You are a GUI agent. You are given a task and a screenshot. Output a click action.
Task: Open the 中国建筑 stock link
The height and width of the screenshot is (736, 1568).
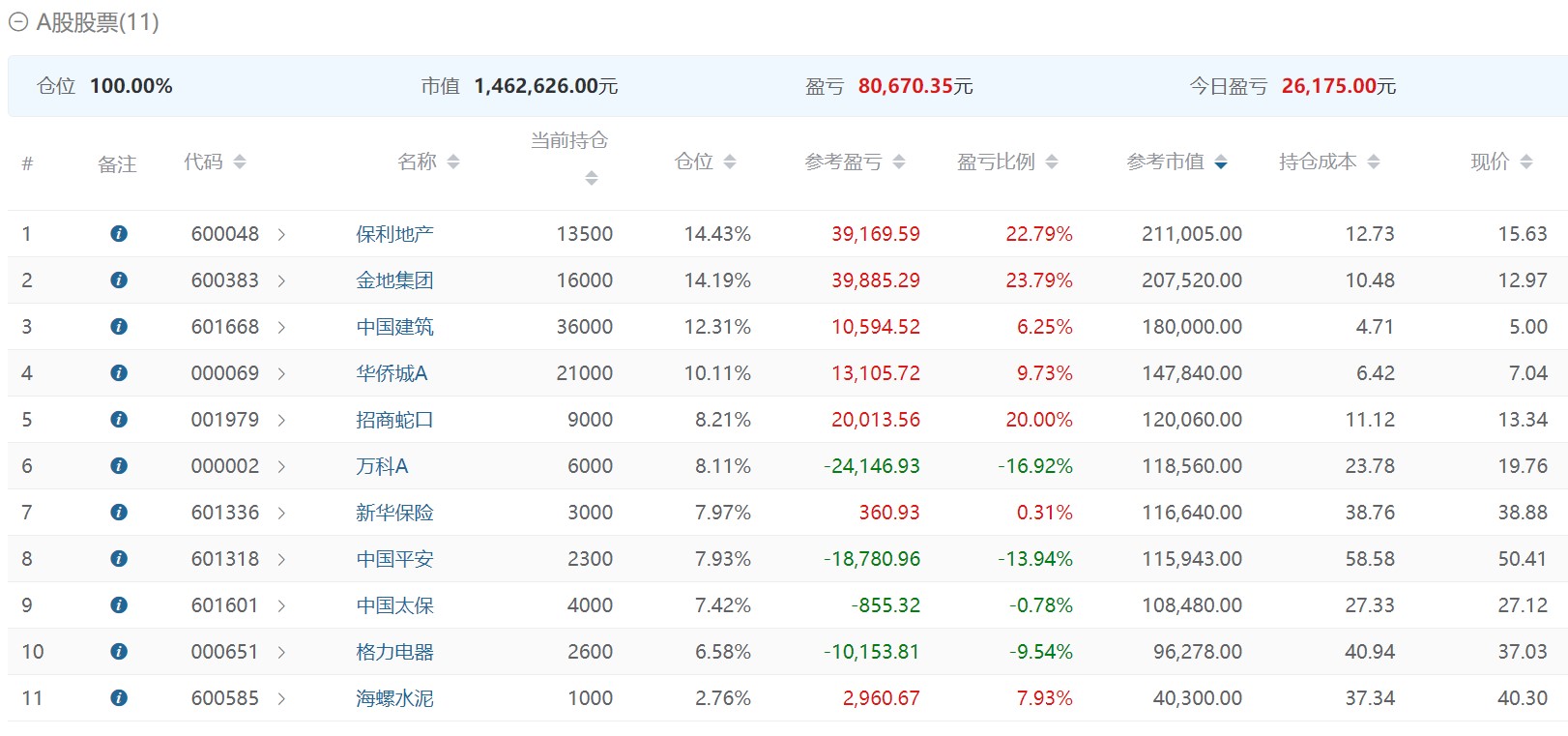[x=394, y=327]
